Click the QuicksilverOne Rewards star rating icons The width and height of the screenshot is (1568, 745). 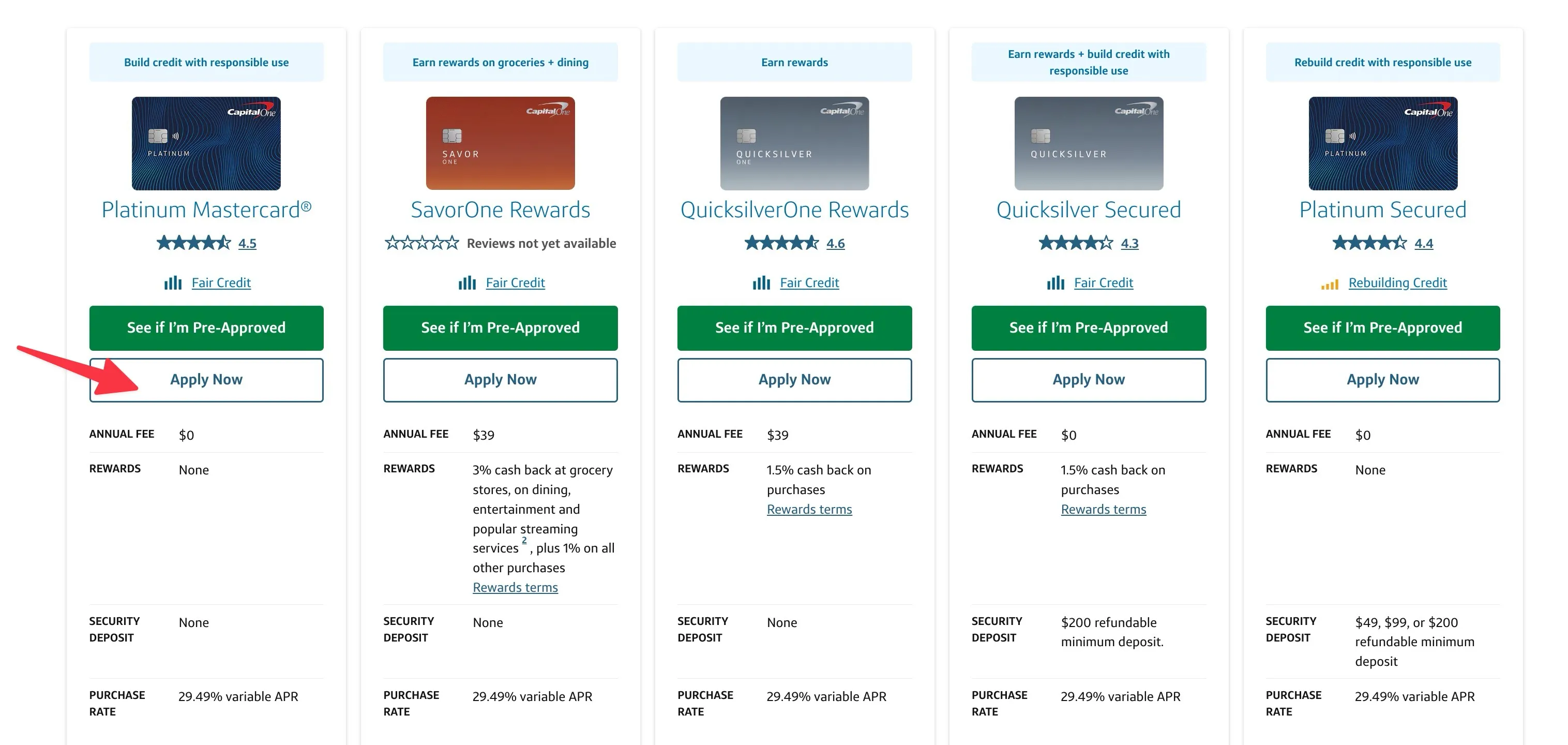781,243
